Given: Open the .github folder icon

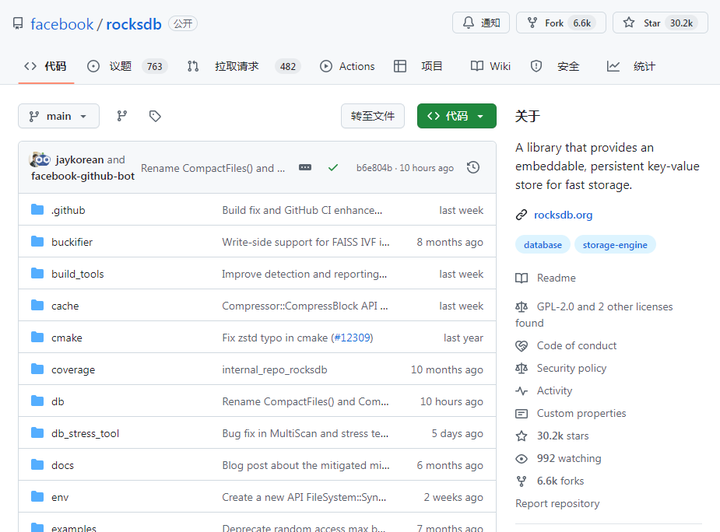Looking at the screenshot, I should point(37,210).
